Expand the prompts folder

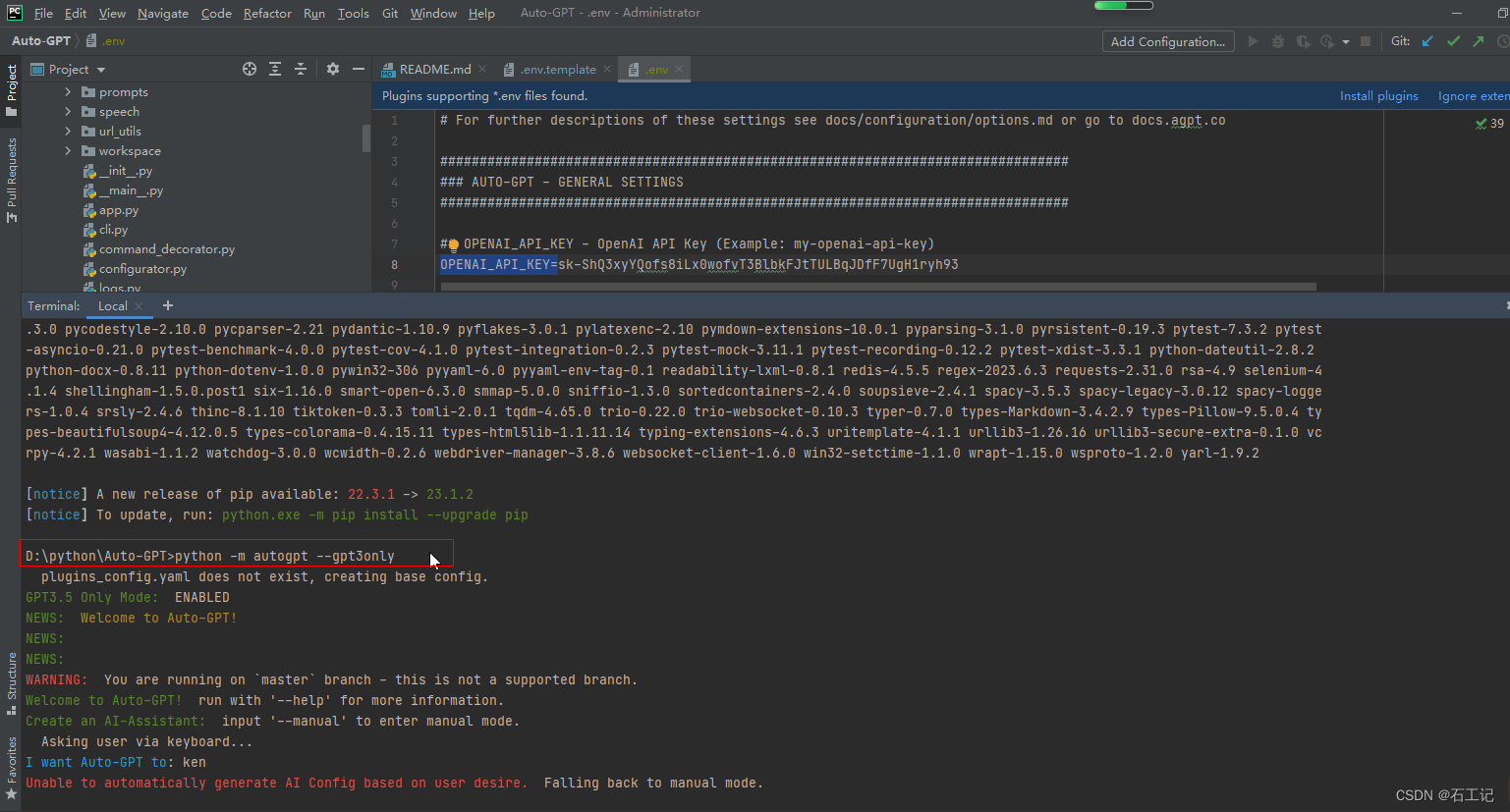coord(68,91)
